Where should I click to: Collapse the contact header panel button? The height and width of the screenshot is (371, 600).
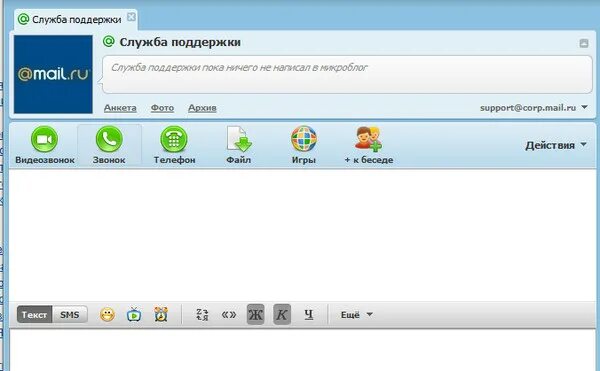coord(584,43)
